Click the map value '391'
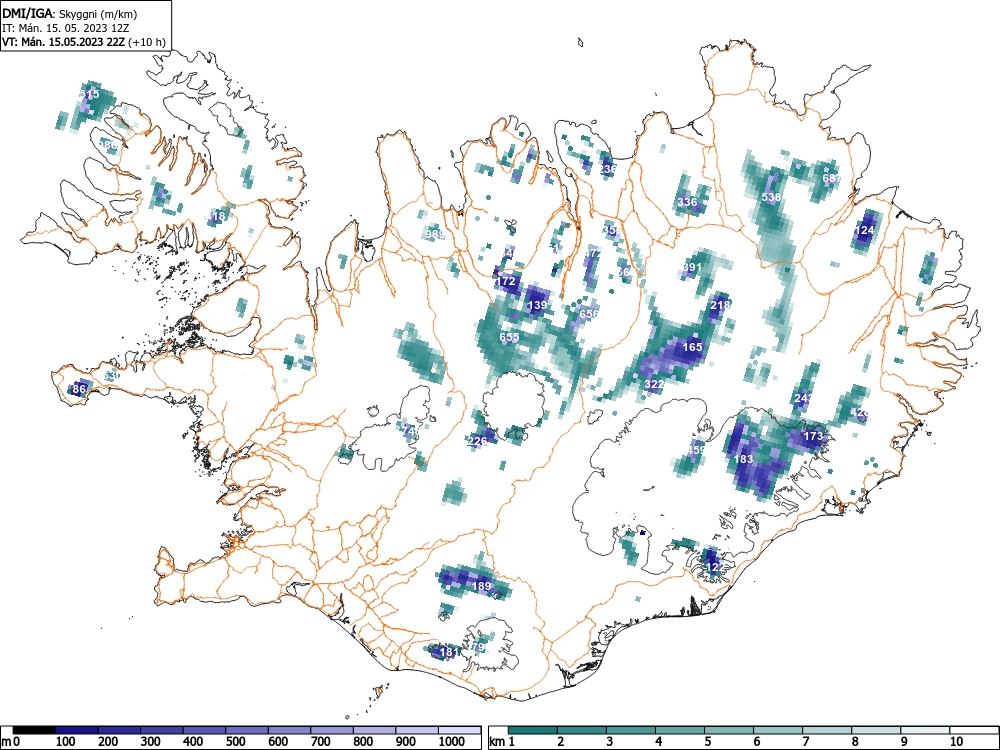This screenshot has height=750, width=1000. 692,267
